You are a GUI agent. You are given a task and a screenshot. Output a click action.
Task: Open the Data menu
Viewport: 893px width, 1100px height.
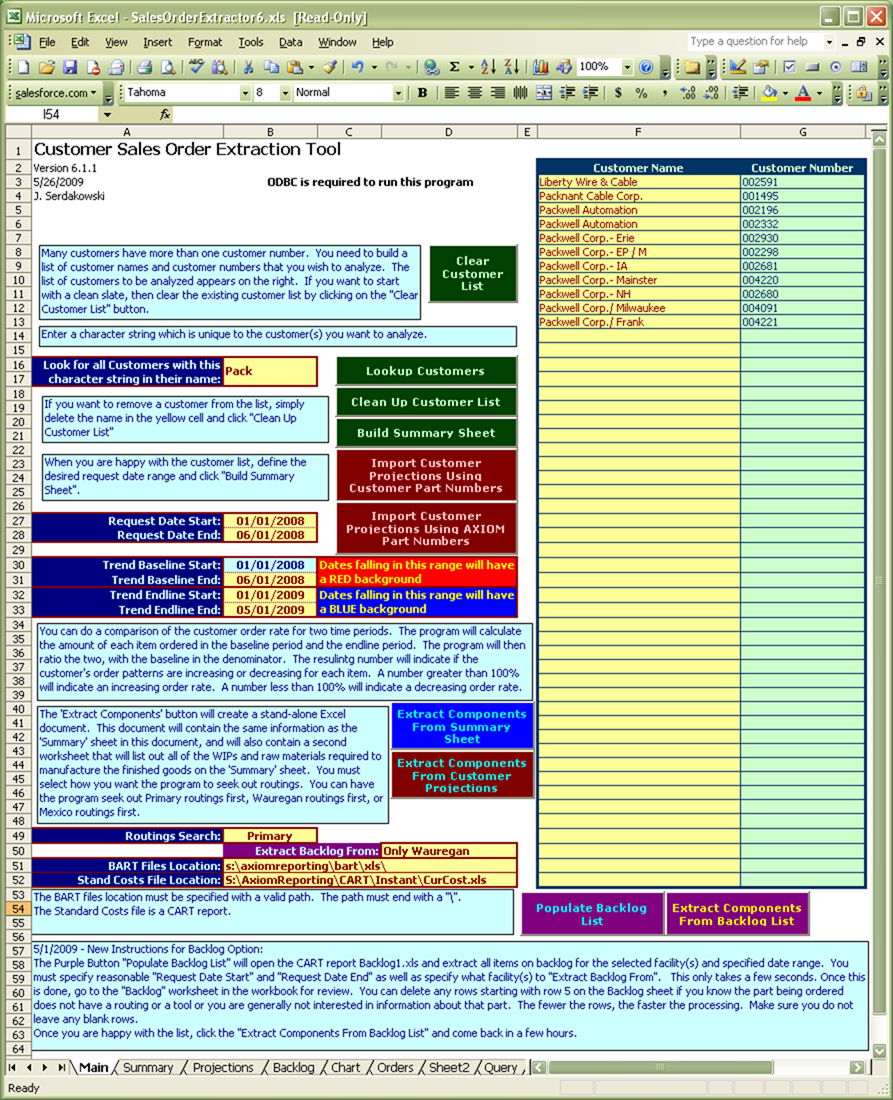pyautogui.click(x=290, y=42)
